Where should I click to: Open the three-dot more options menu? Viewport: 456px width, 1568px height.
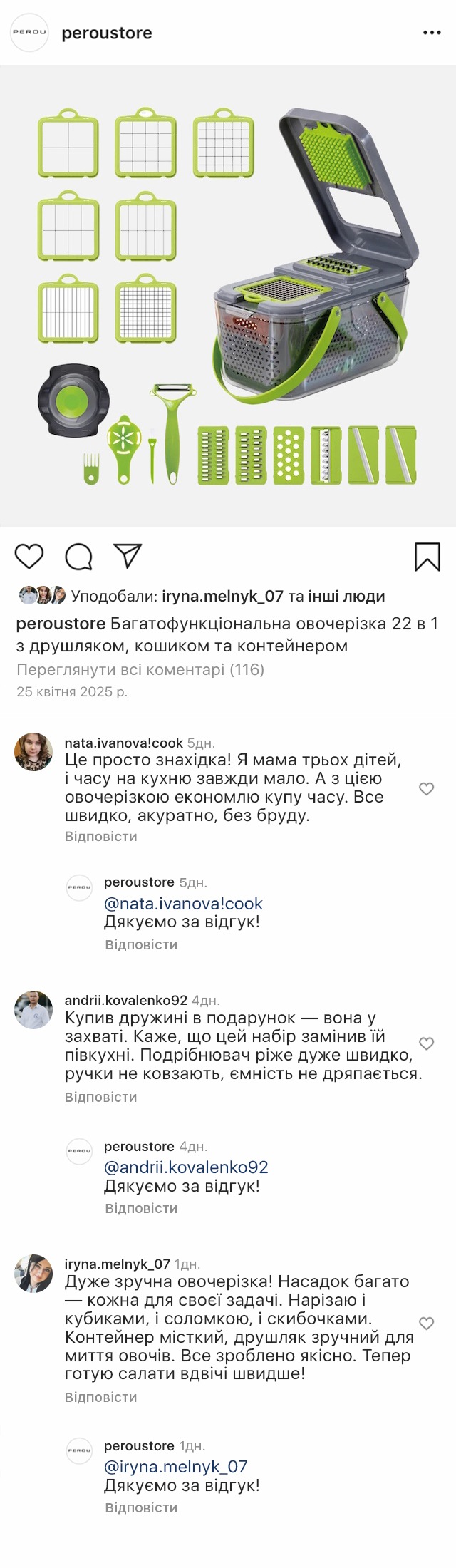click(432, 33)
